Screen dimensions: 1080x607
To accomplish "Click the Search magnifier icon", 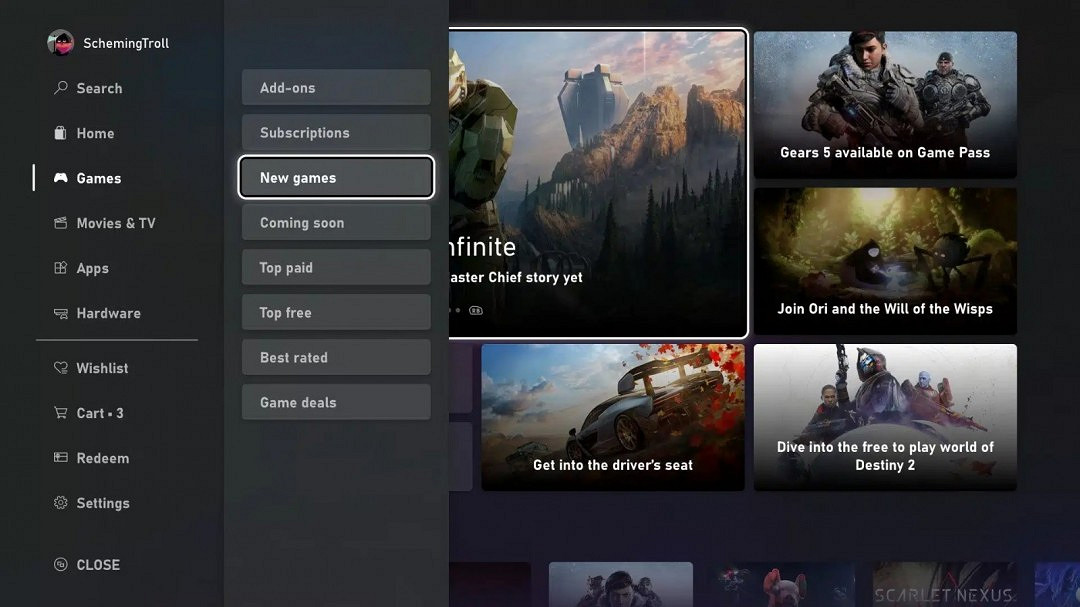I will pos(61,88).
